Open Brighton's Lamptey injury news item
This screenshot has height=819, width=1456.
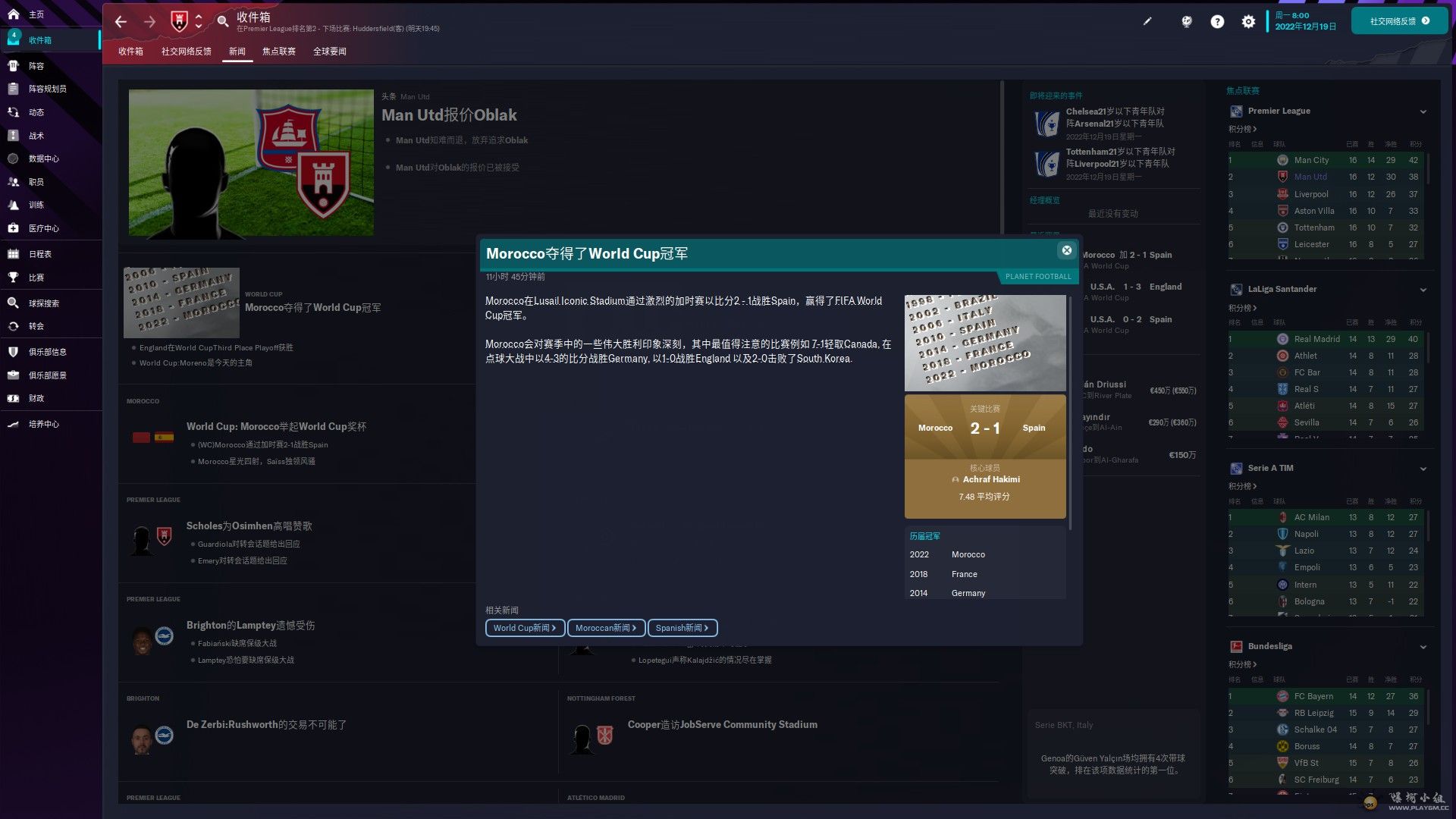pos(250,625)
